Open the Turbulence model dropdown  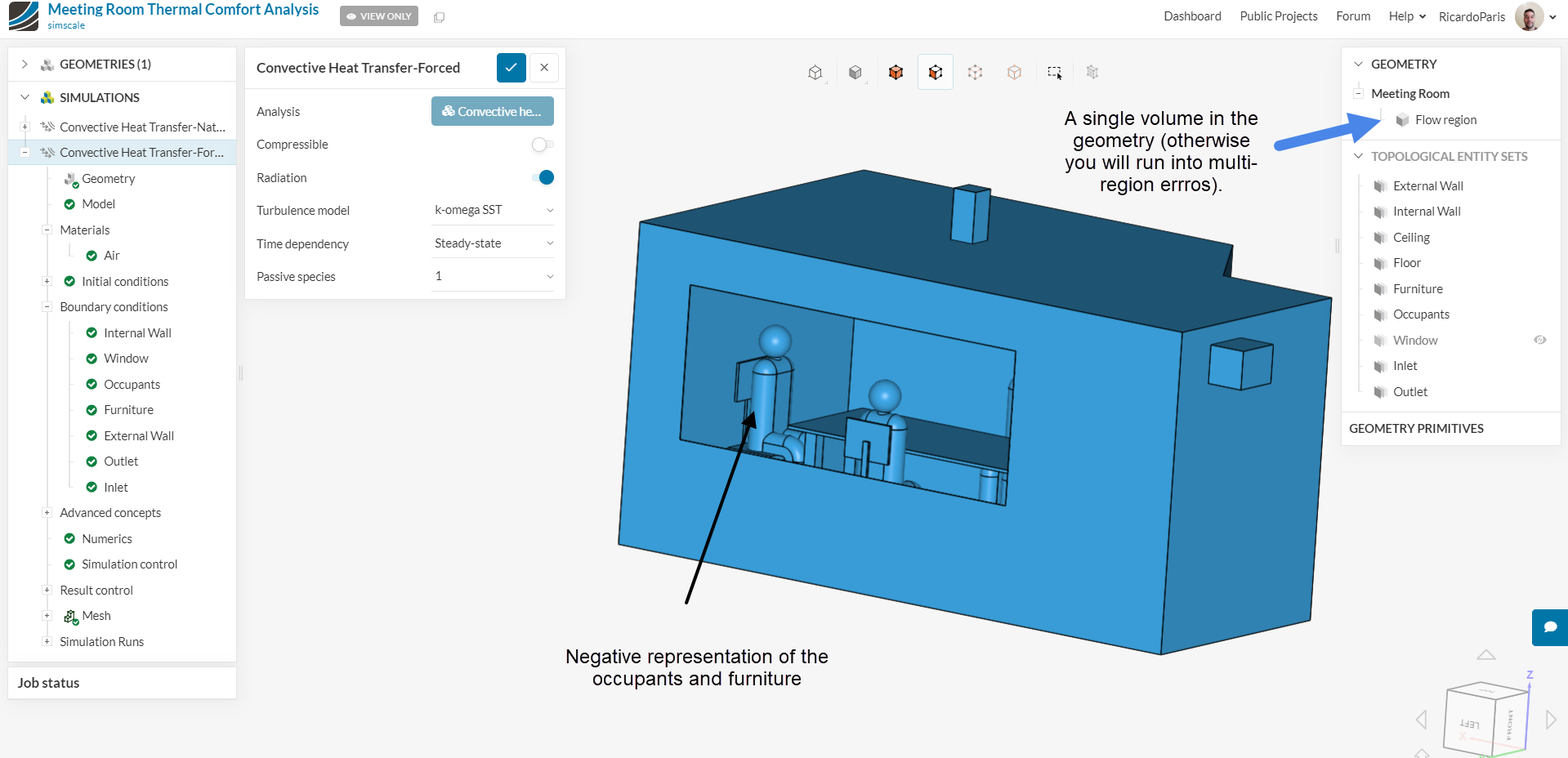(x=493, y=210)
